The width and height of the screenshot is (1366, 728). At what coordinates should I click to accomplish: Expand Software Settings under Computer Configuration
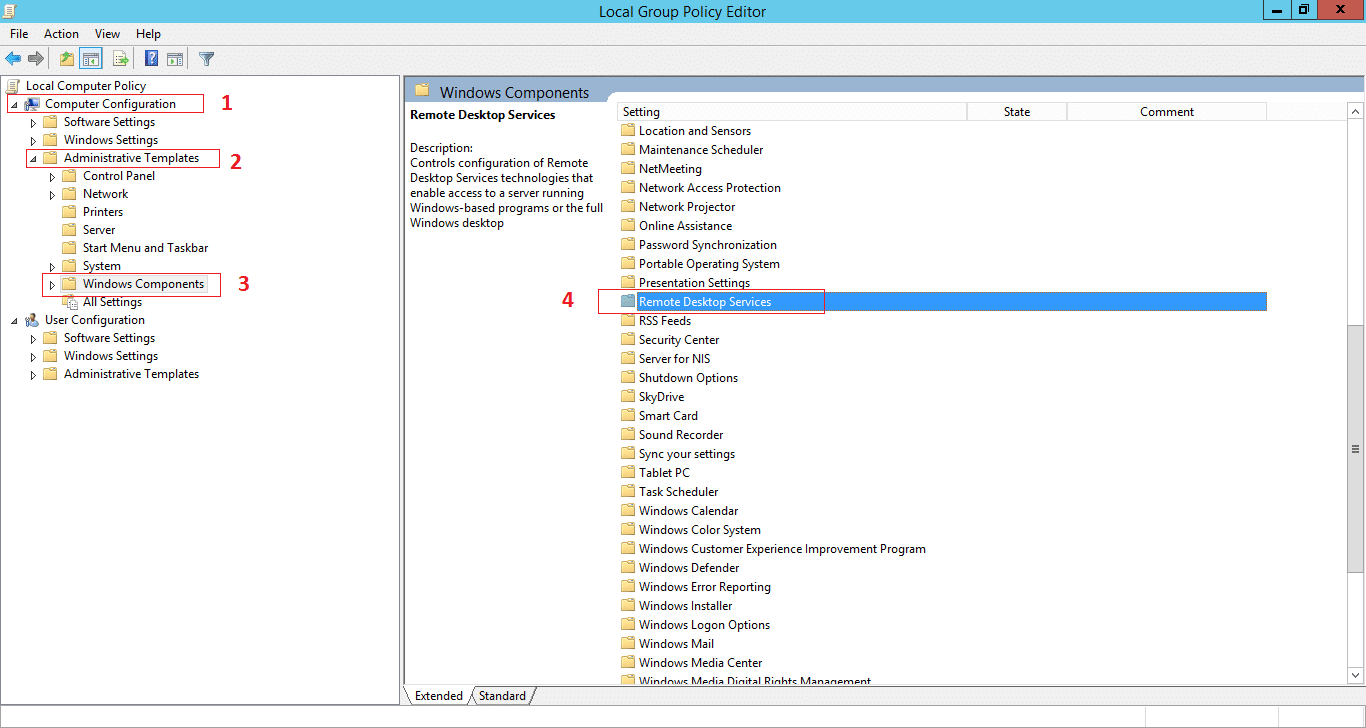click(33, 122)
